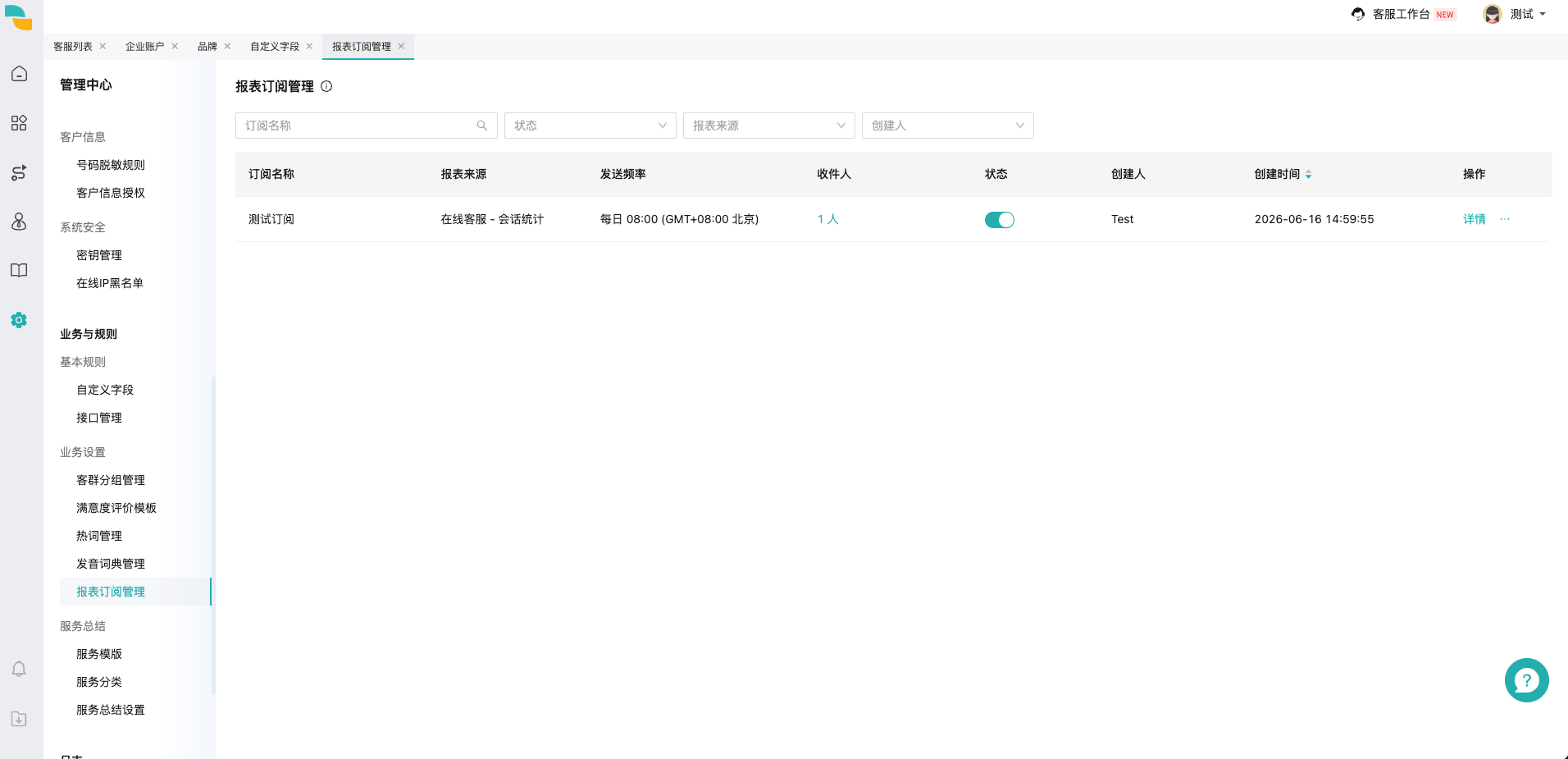The image size is (1568, 759).
Task: Open 号码脱敏规则 in sidebar
Action: 111,165
